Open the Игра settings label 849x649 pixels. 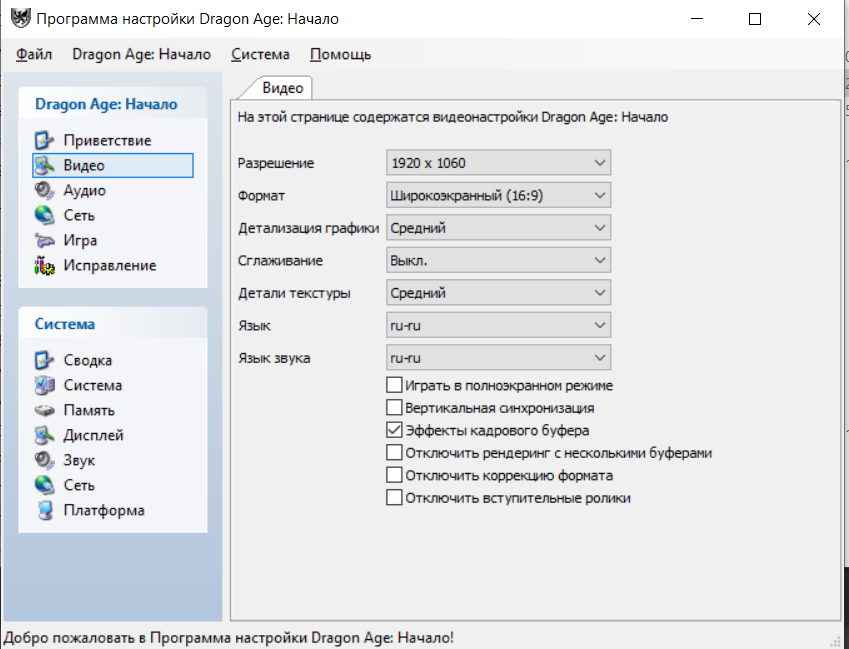tap(80, 240)
